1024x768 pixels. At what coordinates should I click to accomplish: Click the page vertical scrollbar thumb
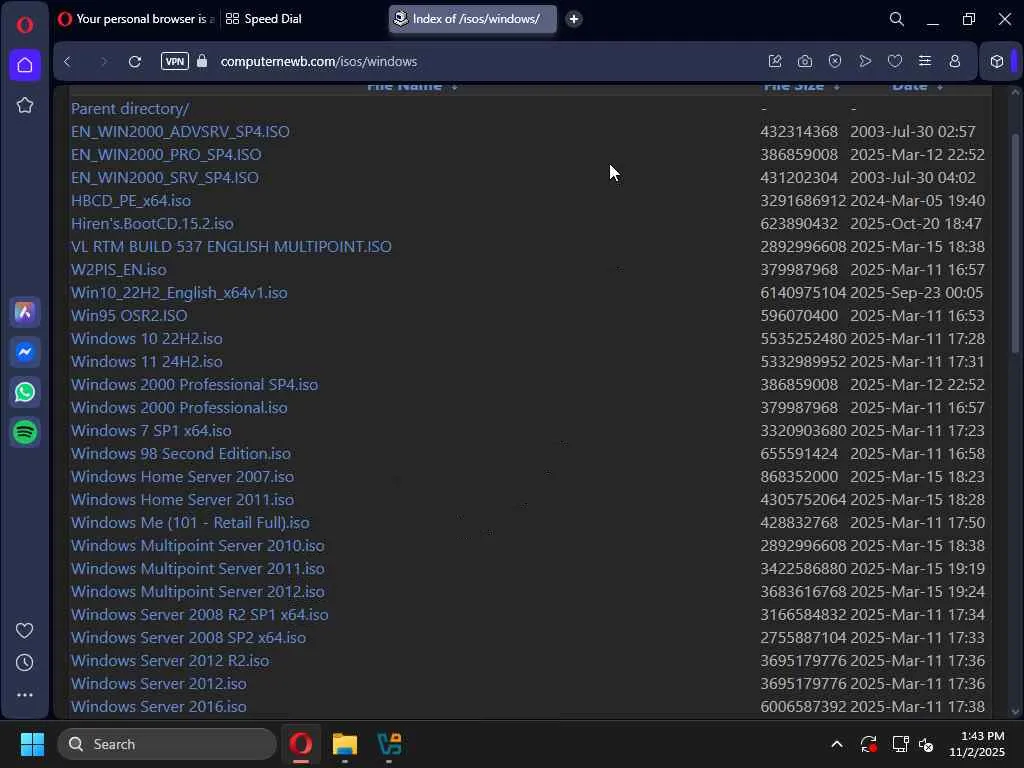[x=1015, y=243]
